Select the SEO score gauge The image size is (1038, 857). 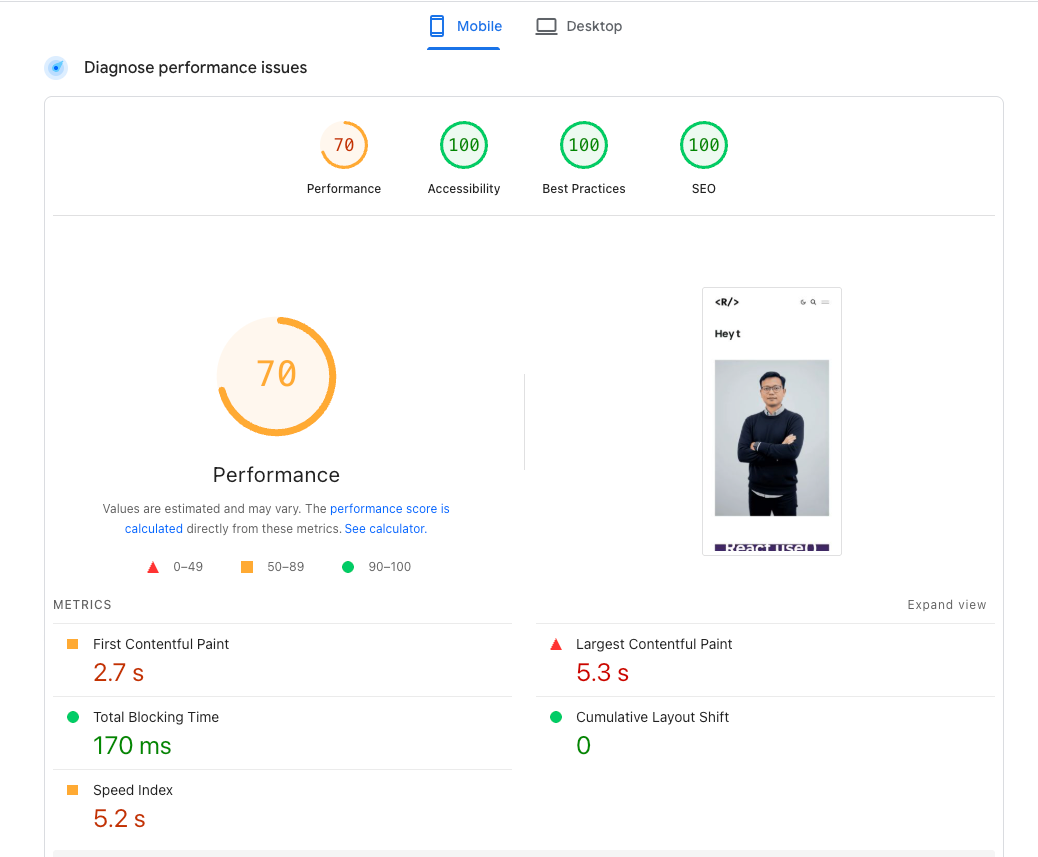[x=704, y=146]
